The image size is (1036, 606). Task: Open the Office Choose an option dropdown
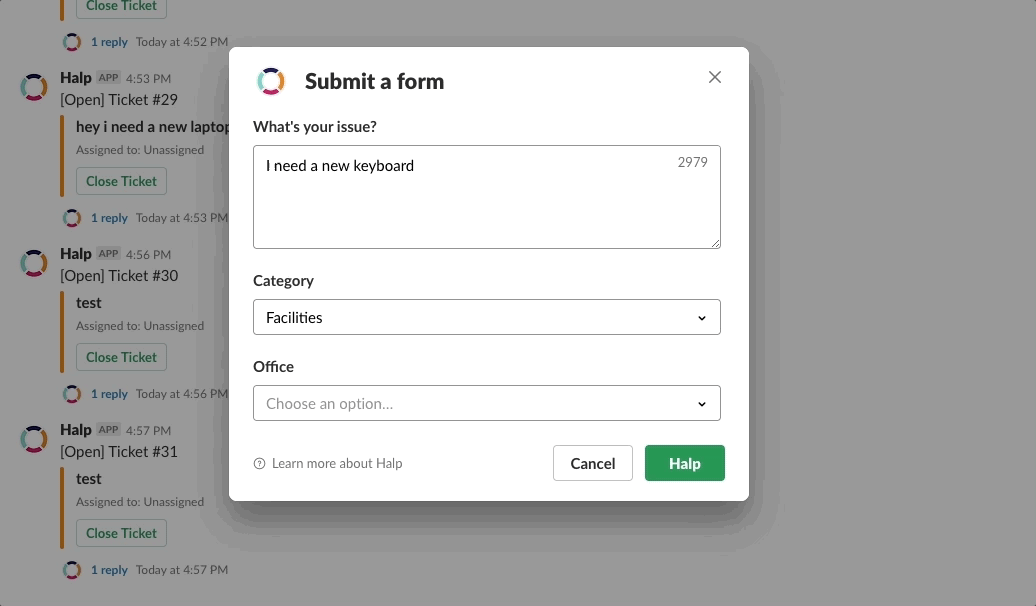click(x=487, y=403)
